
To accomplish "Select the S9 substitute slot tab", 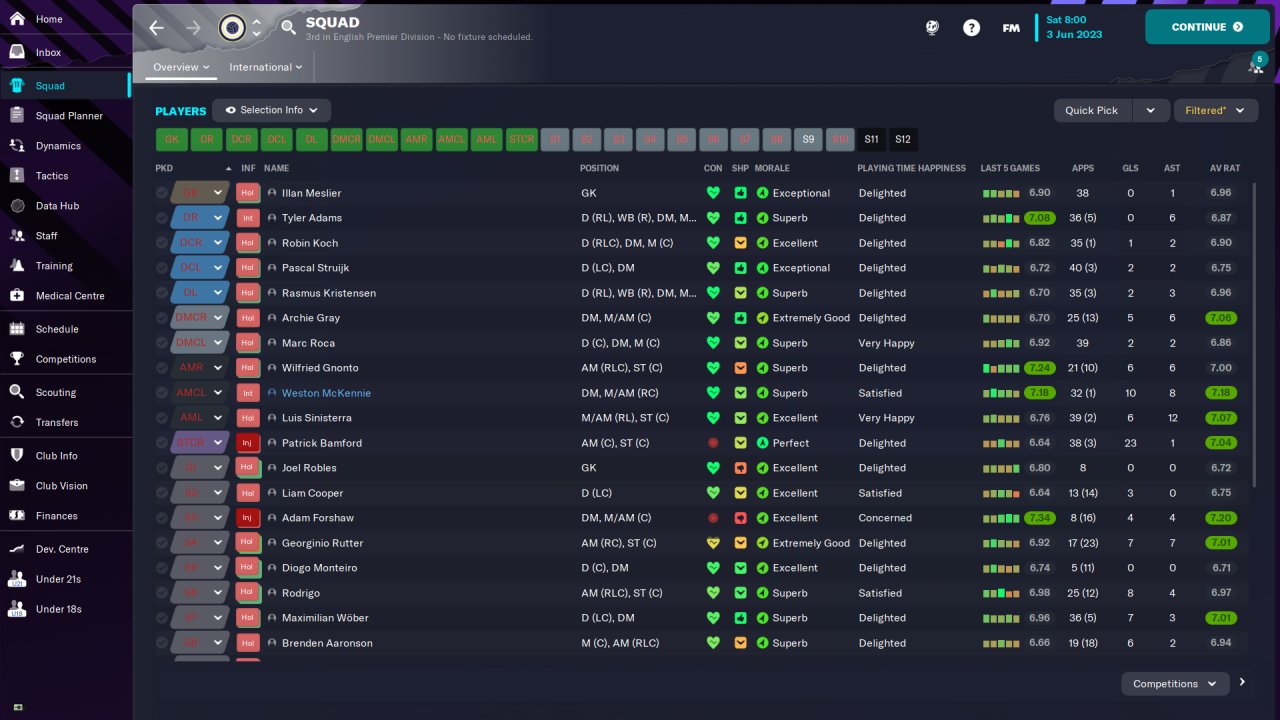I will coord(808,140).
